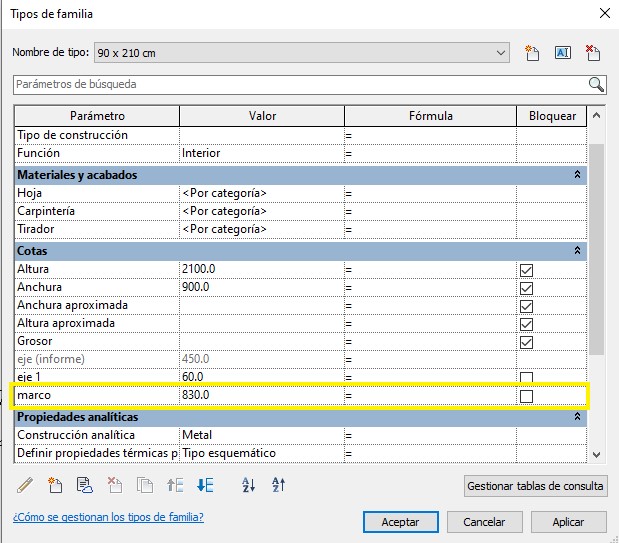
Task: Sort parameters in descending alphabetical order
Action: [x=279, y=485]
